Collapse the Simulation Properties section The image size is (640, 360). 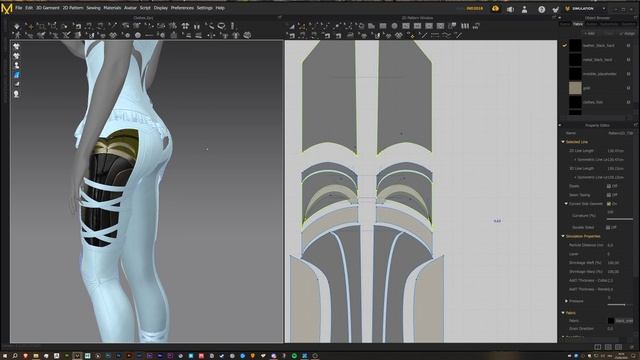coord(563,236)
